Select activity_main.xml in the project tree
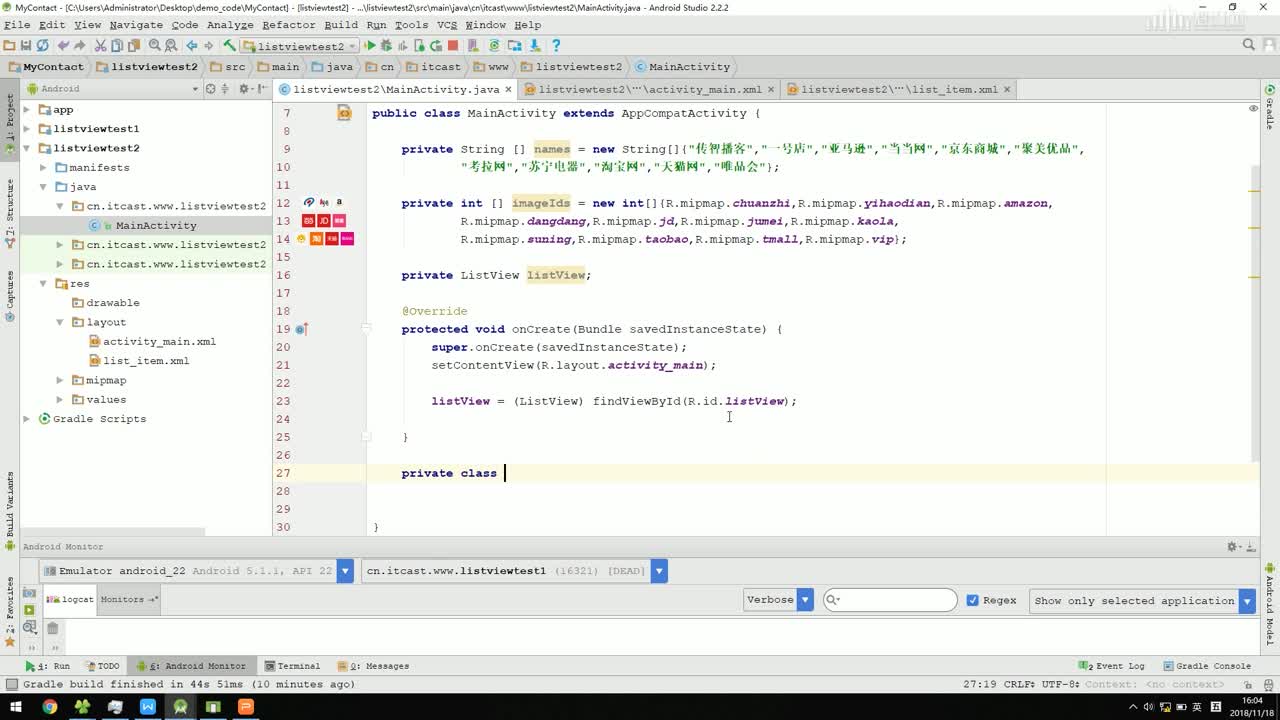Viewport: 1280px width, 720px height. [x=152, y=342]
